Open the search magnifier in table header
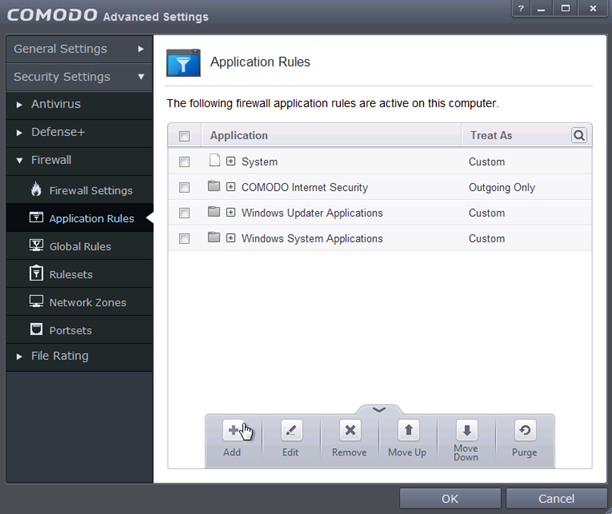Screen dimensions: 612x514 pyautogui.click(x=579, y=135)
